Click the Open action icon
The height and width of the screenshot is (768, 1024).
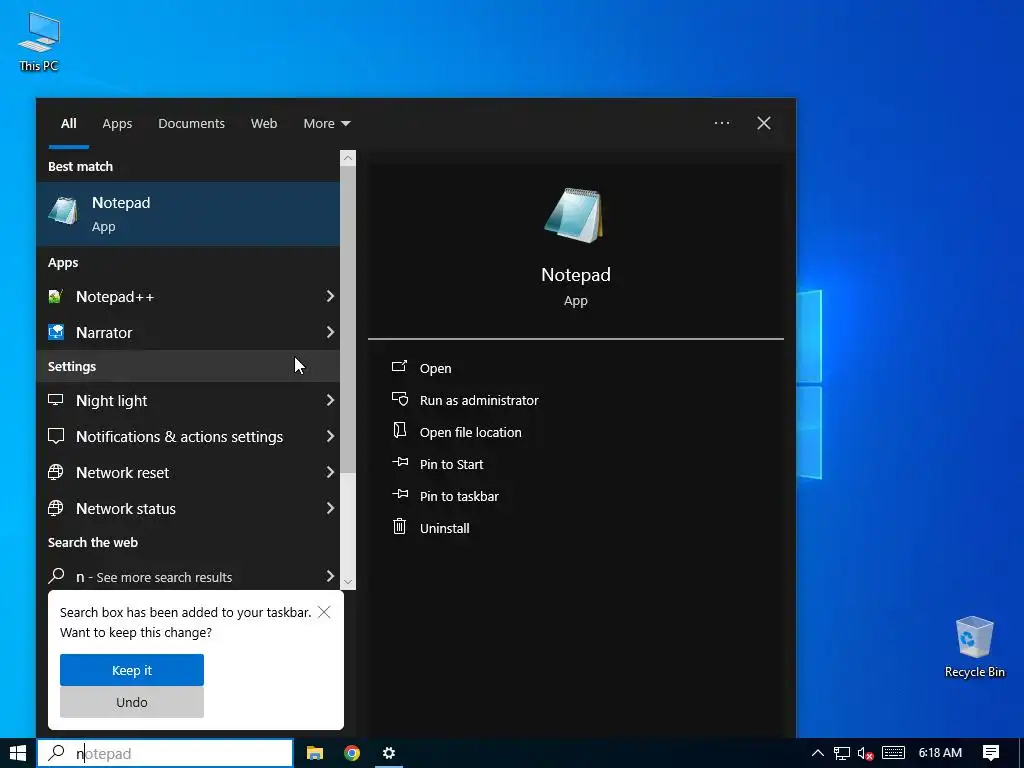tap(399, 366)
